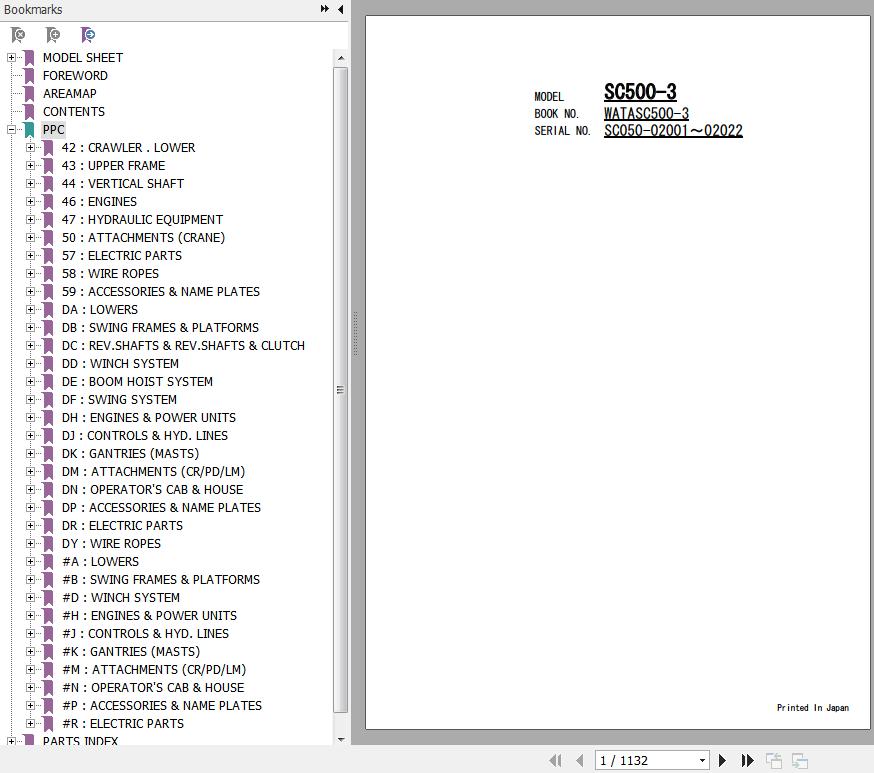Expand the bookmarks panel double-arrow icon

click(x=324, y=9)
